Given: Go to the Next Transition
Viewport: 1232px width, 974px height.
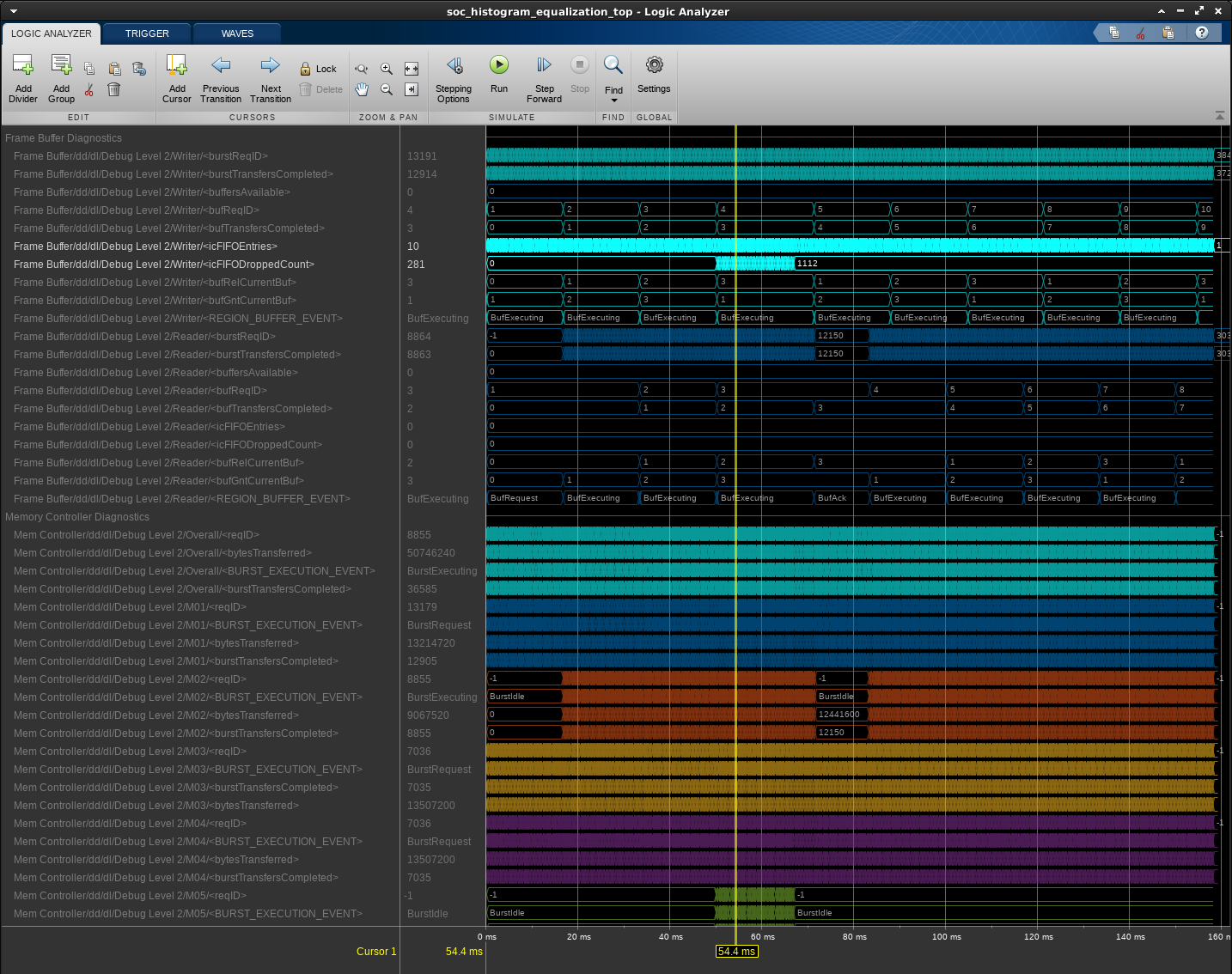Looking at the screenshot, I should point(271,66).
